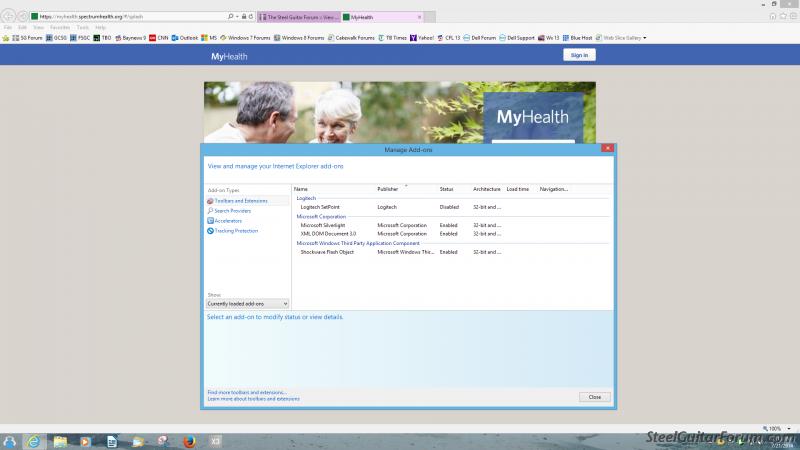
Task: Open the MS favorite bookmark
Action: [209, 38]
